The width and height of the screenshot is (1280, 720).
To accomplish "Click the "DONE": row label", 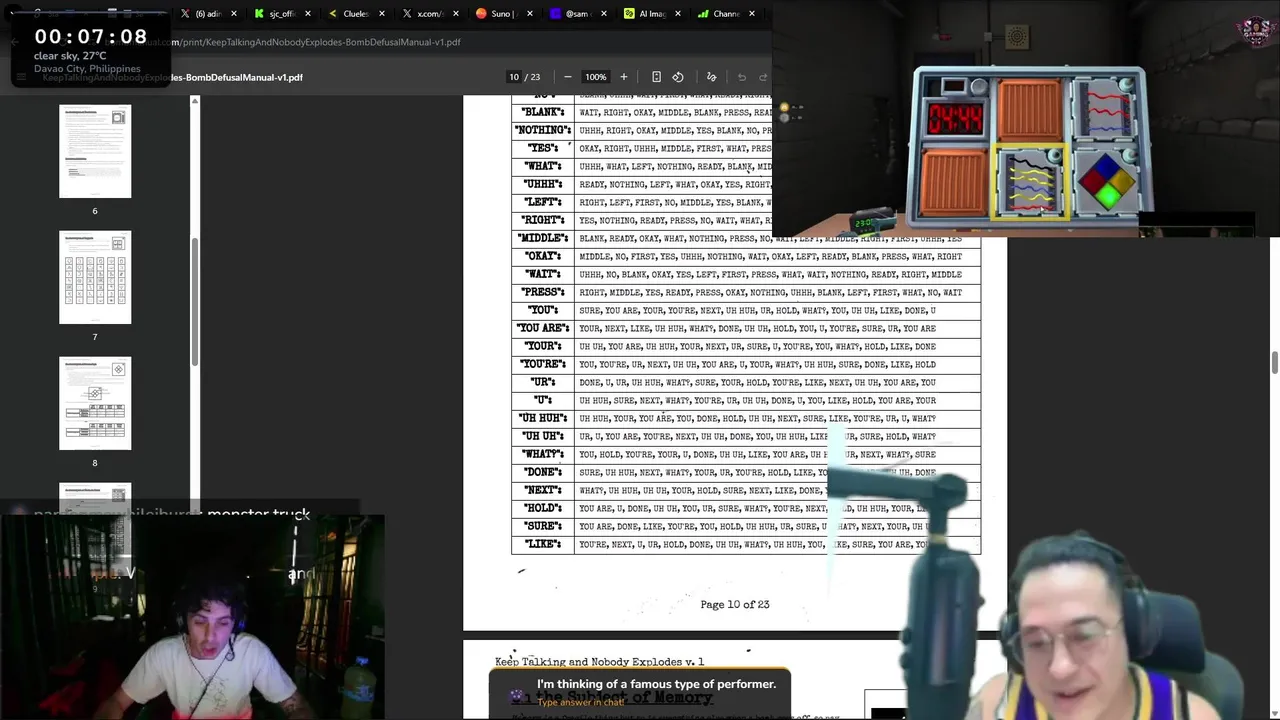I will pyautogui.click(x=543, y=472).
